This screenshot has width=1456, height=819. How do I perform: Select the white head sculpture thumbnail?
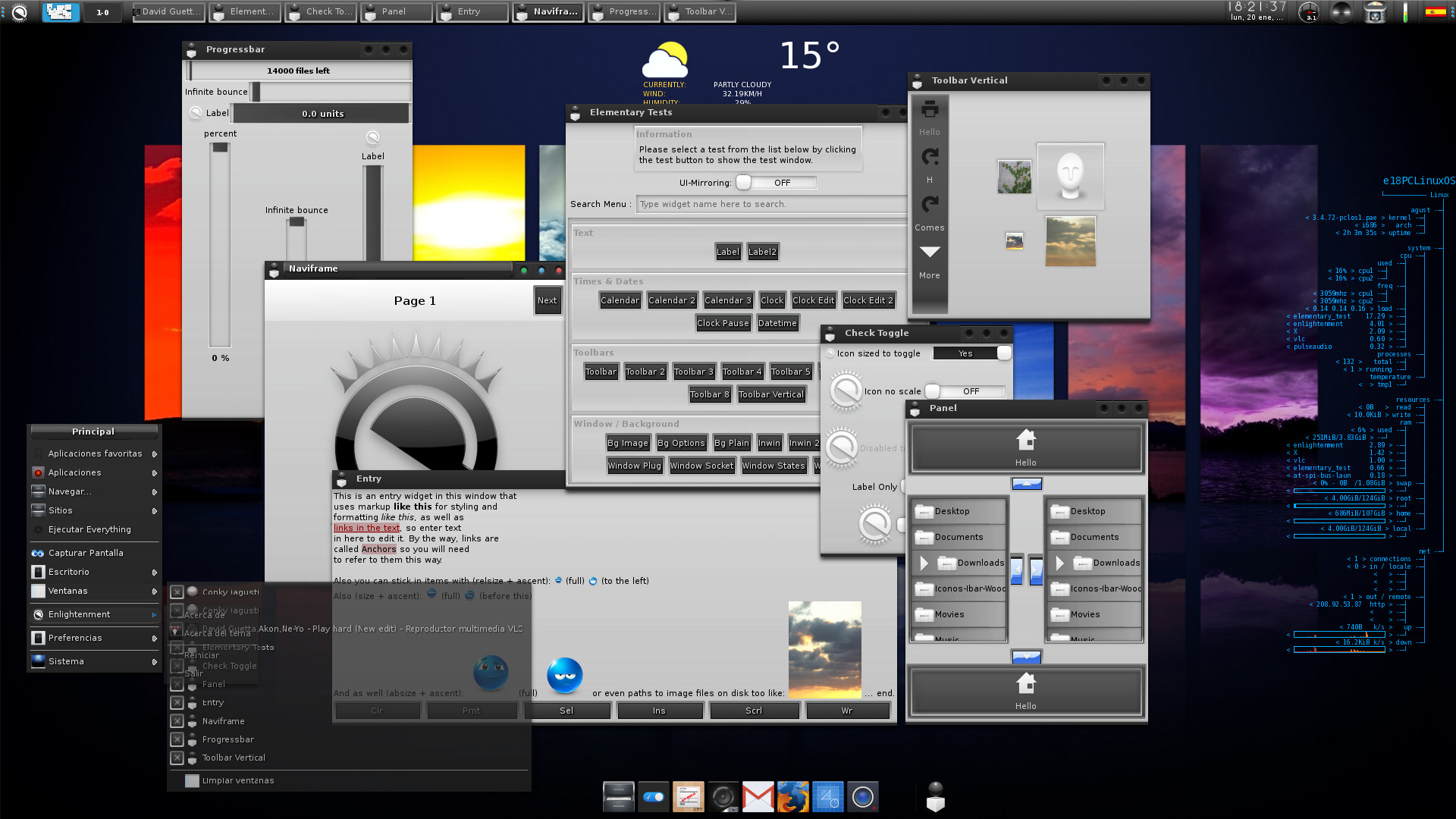click(x=1070, y=176)
